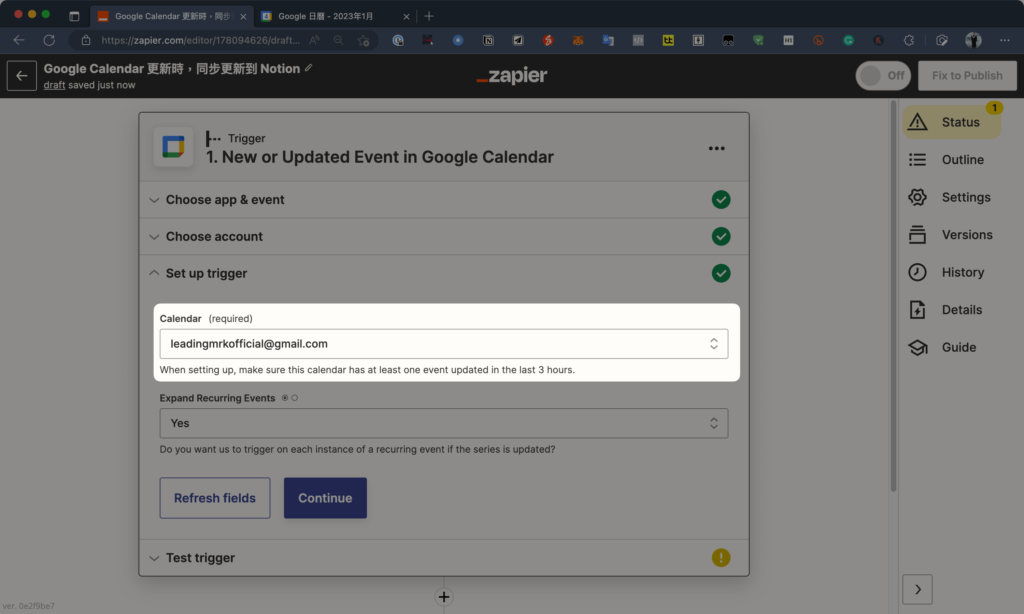Expand the Choose app & event section
Viewport: 1024px width, 614px height.
coord(444,200)
